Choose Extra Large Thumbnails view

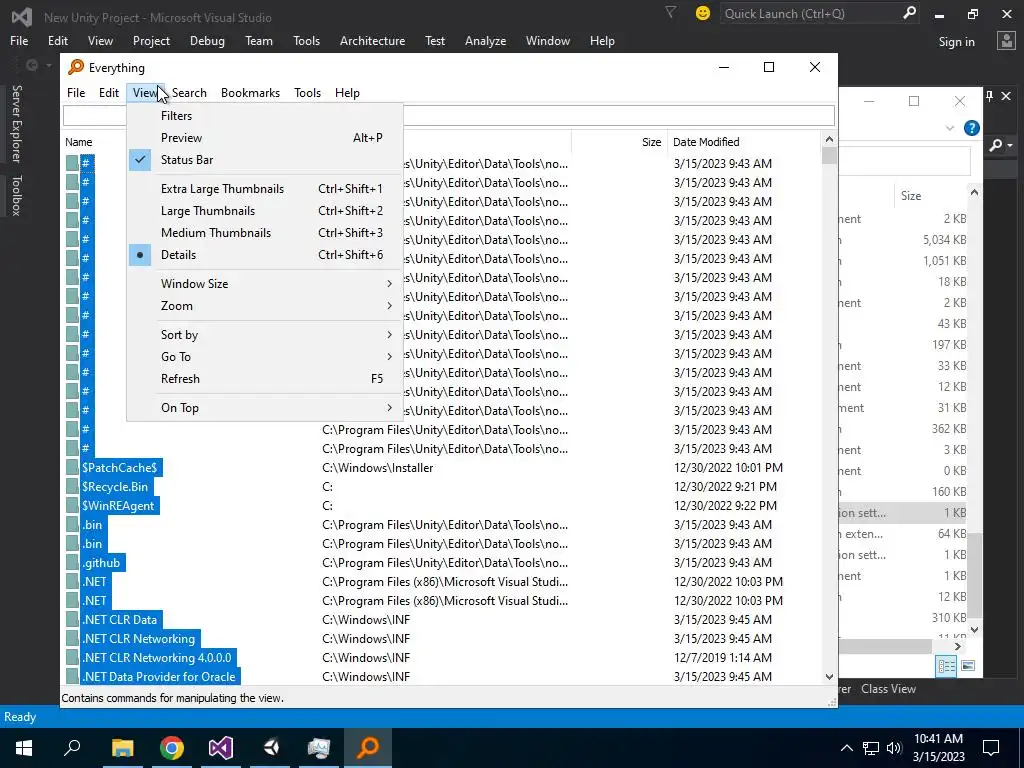click(264, 189)
